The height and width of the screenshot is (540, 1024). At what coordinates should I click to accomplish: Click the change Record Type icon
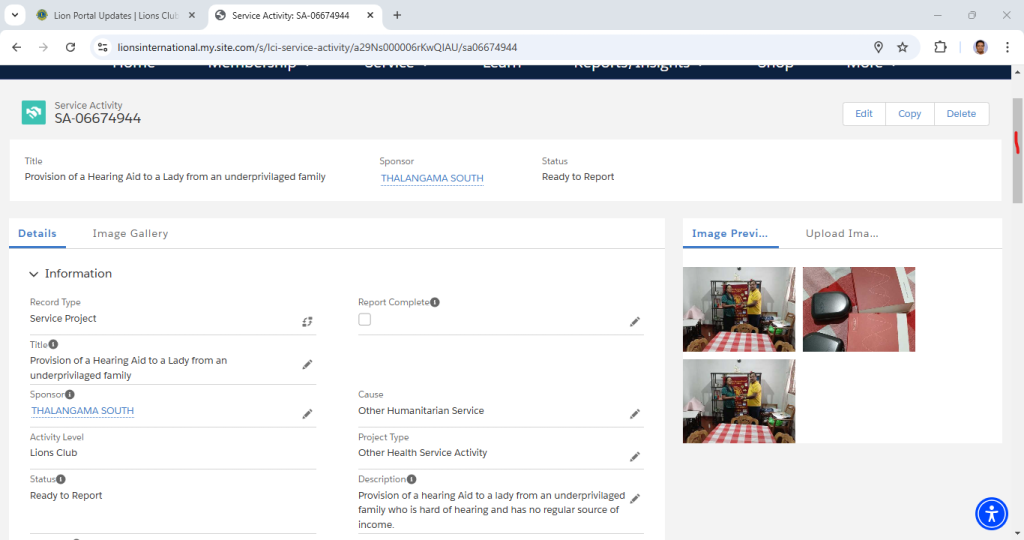[x=307, y=322]
